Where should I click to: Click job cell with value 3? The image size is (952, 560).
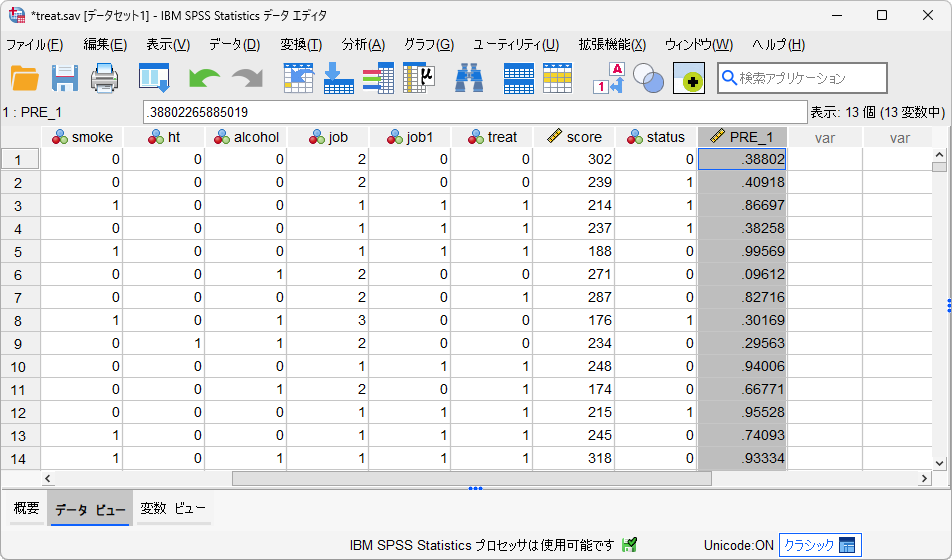tap(328, 321)
